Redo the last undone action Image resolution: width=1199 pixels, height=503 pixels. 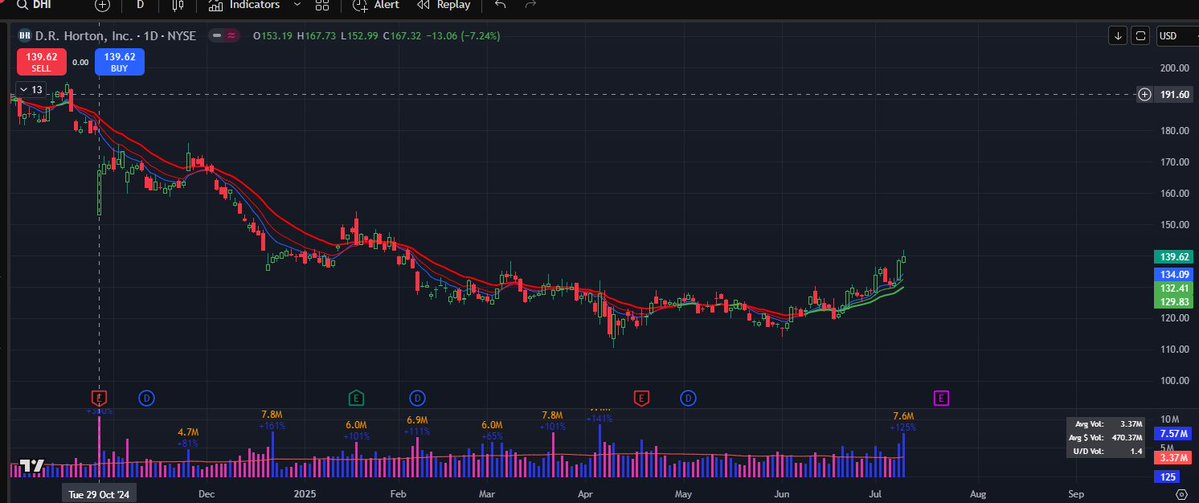pyautogui.click(x=531, y=5)
